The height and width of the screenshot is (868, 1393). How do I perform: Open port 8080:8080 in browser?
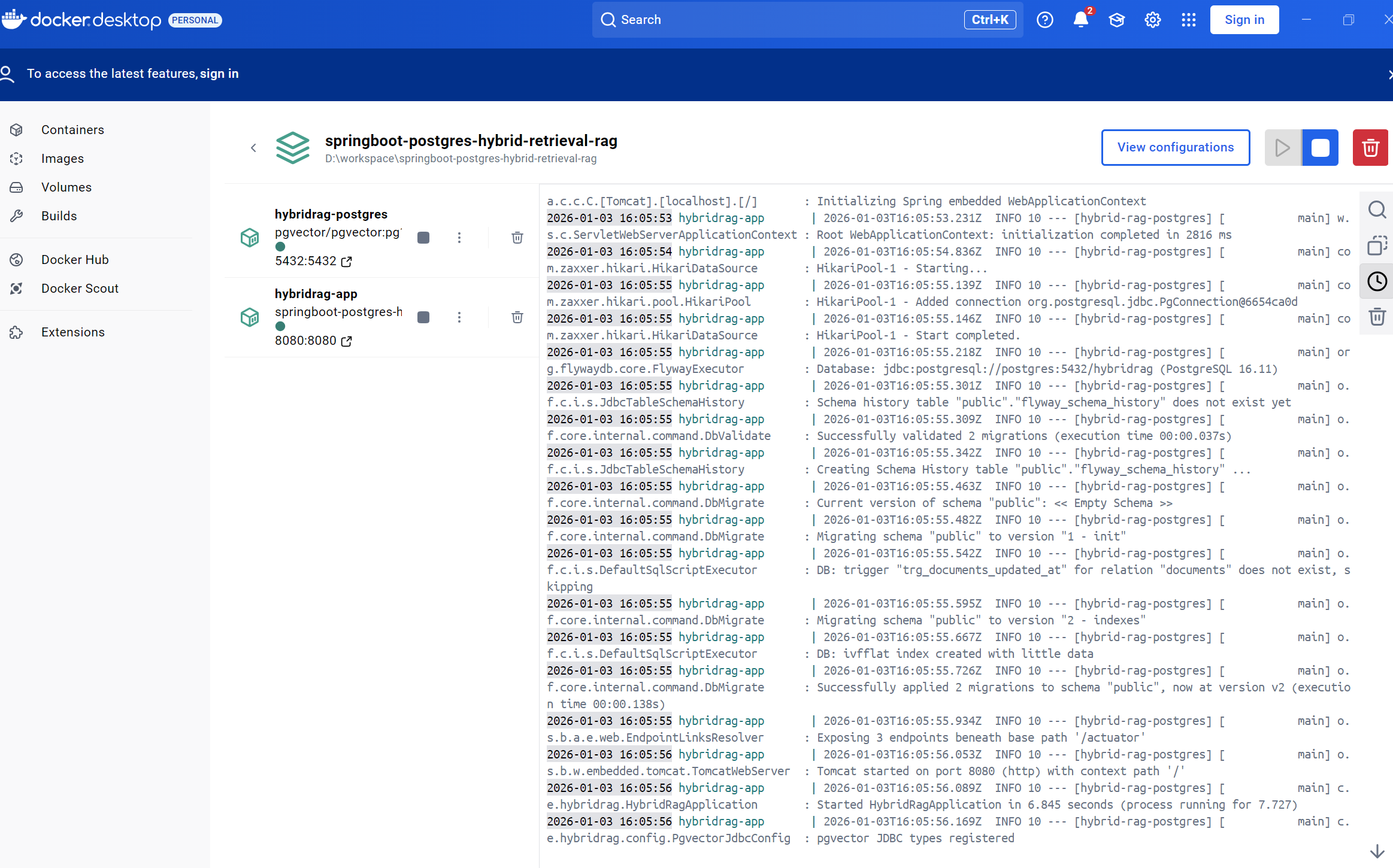point(346,341)
